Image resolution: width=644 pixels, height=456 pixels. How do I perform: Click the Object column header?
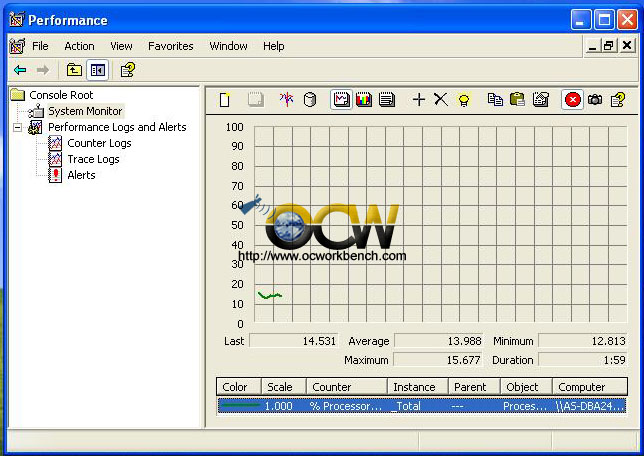[x=526, y=387]
